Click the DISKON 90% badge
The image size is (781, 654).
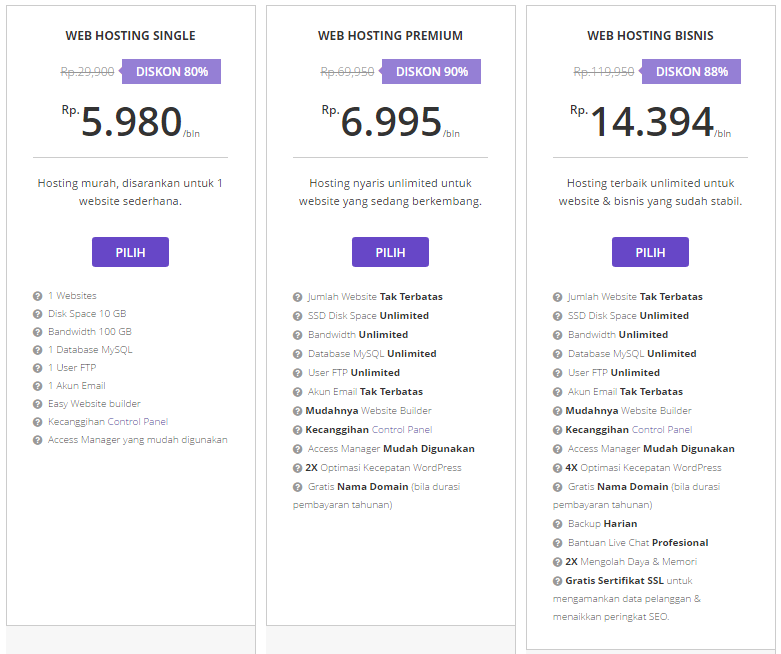point(430,72)
